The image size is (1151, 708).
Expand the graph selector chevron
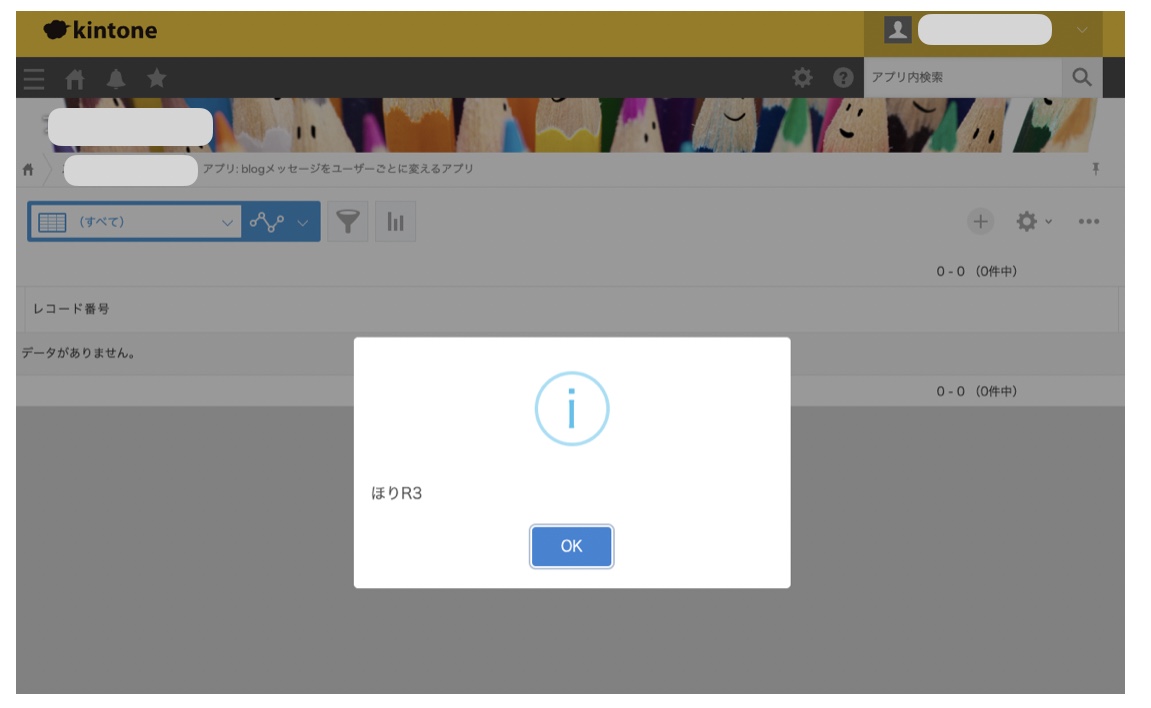click(x=302, y=222)
